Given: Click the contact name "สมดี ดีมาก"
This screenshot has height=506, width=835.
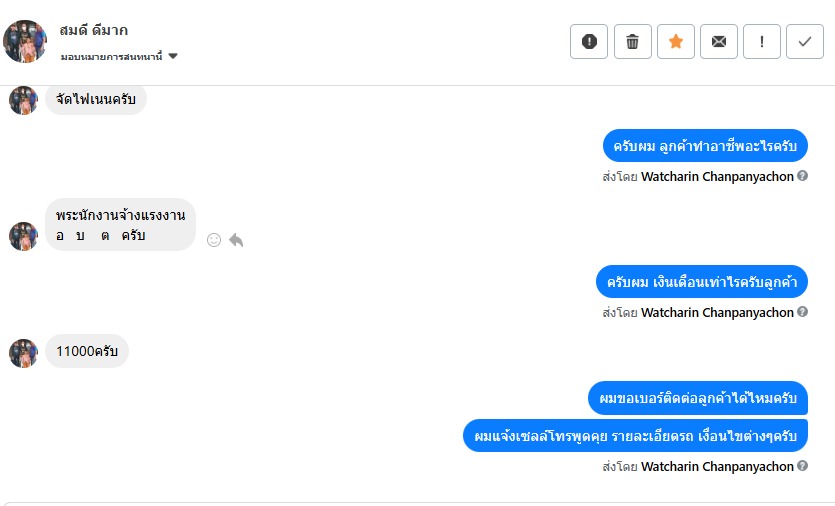Looking at the screenshot, I should [94, 30].
